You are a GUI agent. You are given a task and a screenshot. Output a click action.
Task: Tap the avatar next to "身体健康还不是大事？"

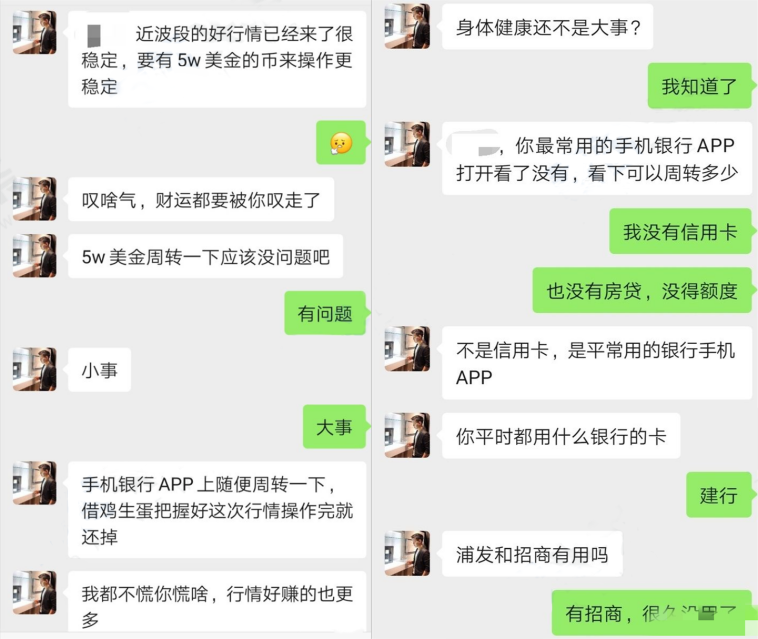(407, 27)
